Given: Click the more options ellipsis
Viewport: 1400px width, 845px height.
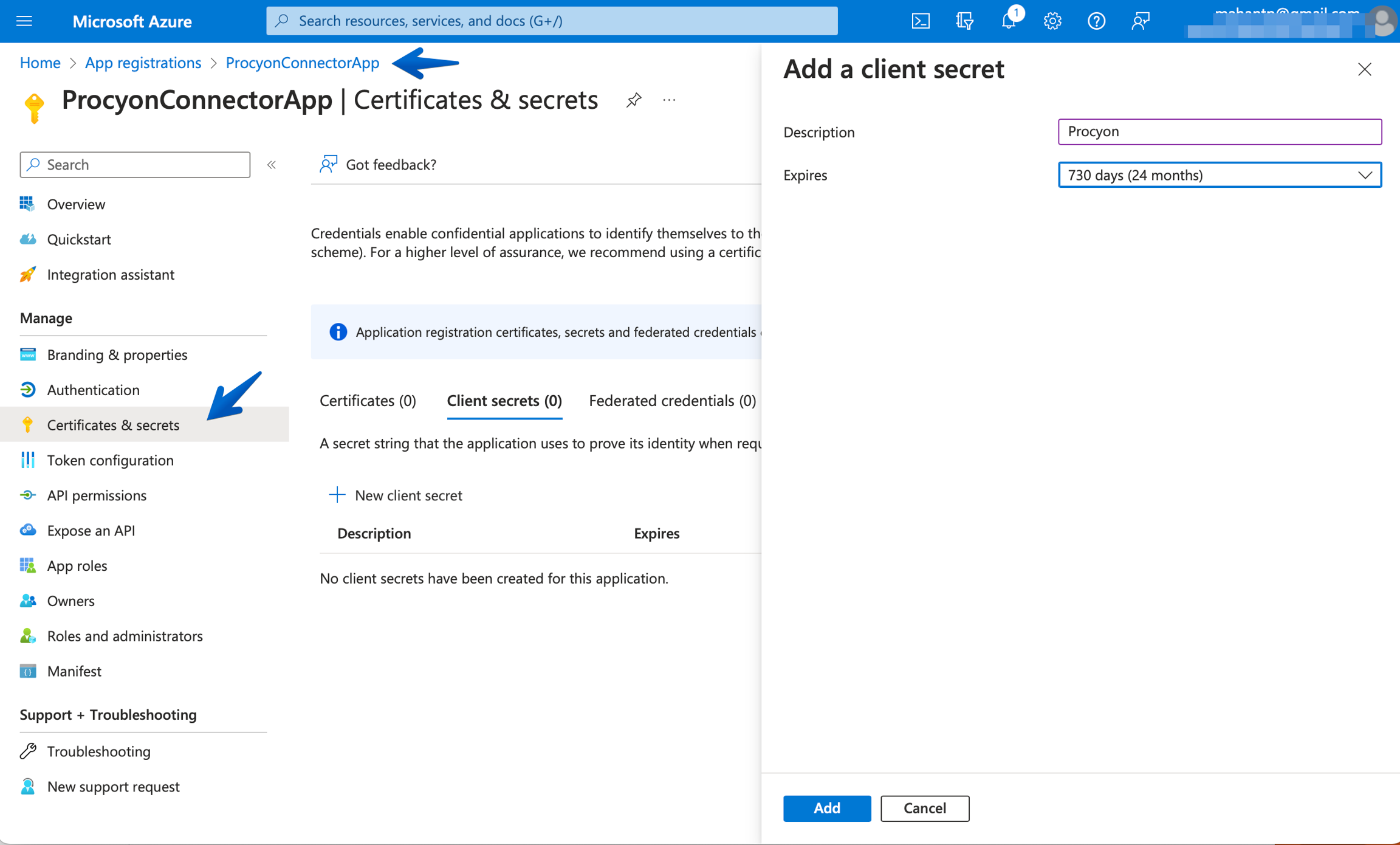Looking at the screenshot, I should pyautogui.click(x=669, y=100).
